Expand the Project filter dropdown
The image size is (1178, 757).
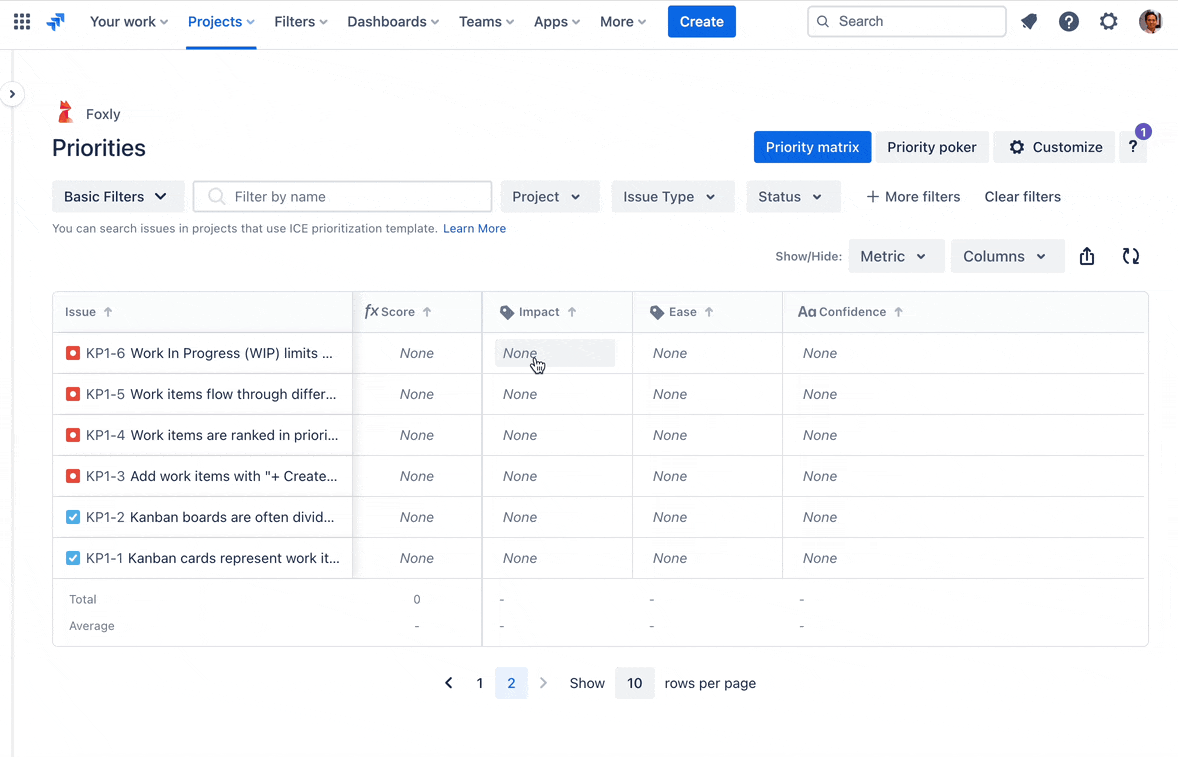(x=550, y=197)
